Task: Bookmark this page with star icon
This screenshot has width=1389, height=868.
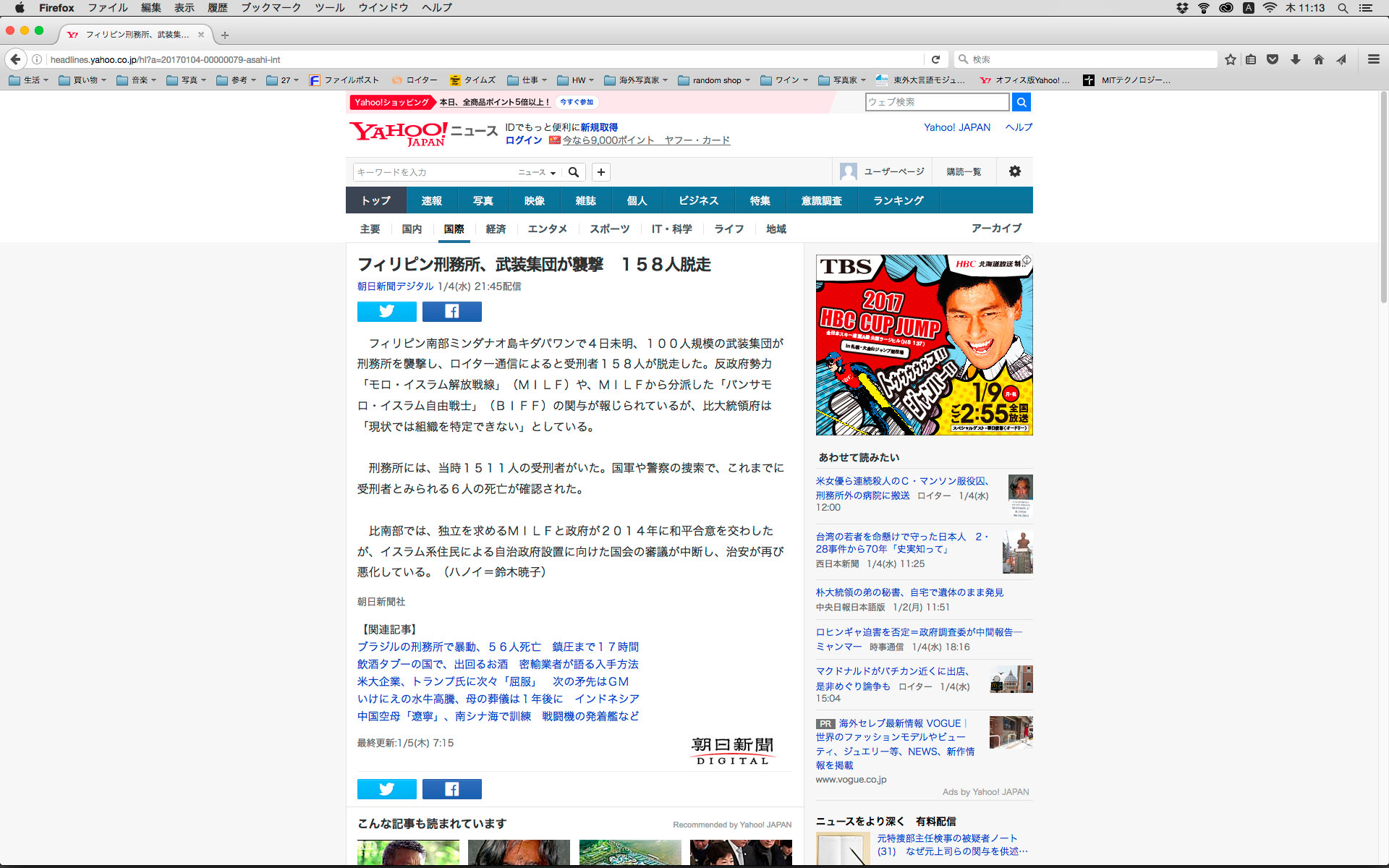Action: tap(1230, 59)
